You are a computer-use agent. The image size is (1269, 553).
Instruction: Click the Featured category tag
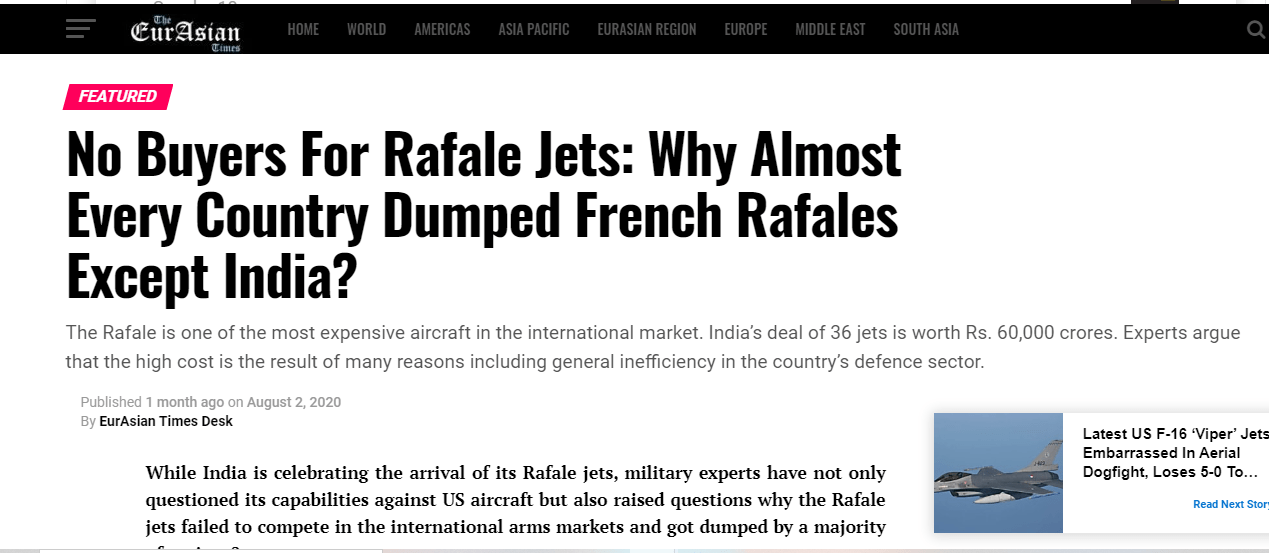(118, 97)
